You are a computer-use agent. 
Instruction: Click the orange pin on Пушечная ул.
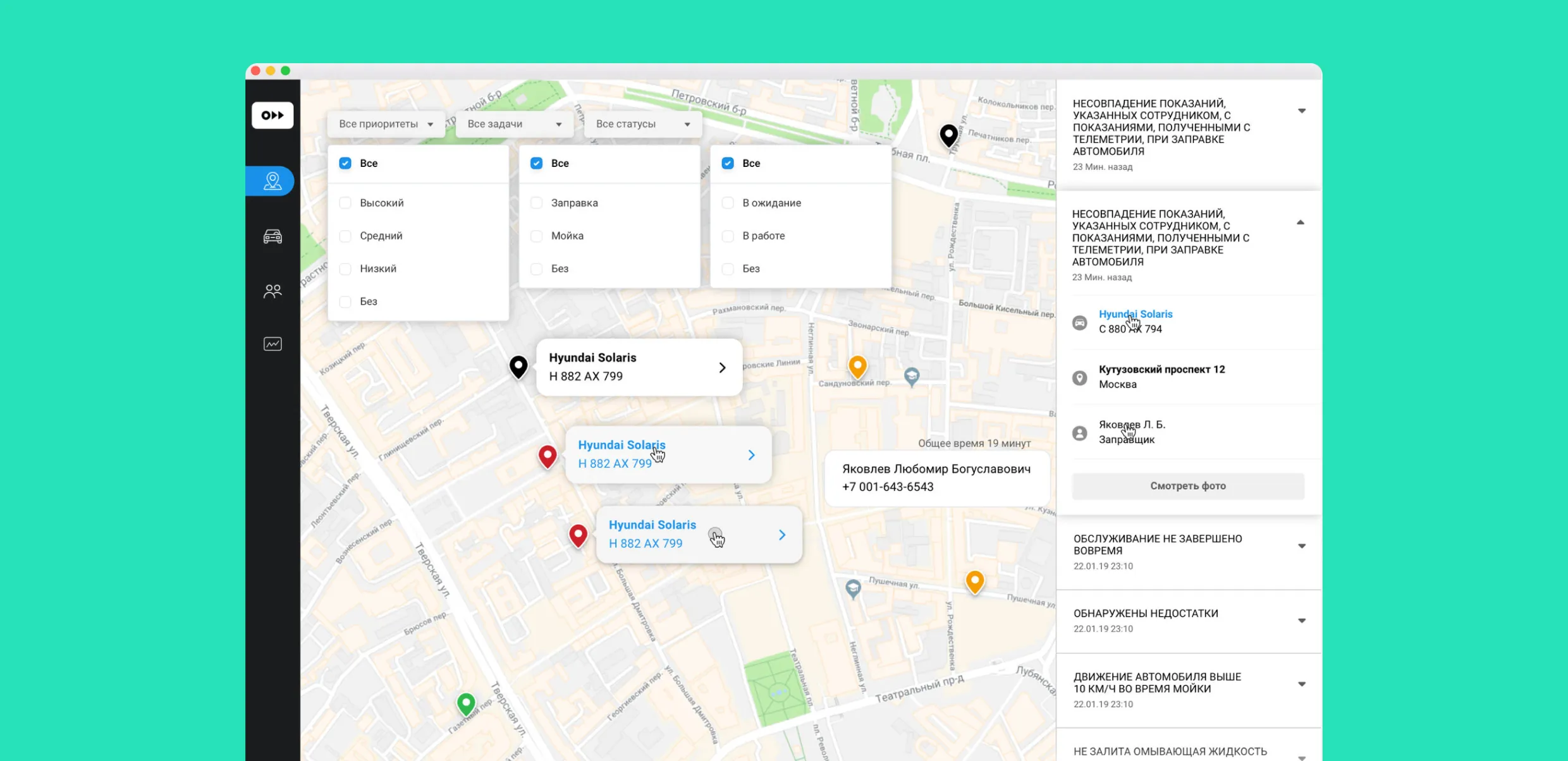(975, 582)
